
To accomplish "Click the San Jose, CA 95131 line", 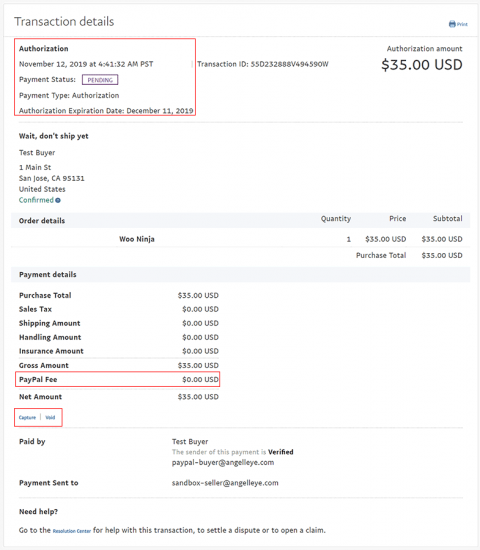I will [x=52, y=178].
